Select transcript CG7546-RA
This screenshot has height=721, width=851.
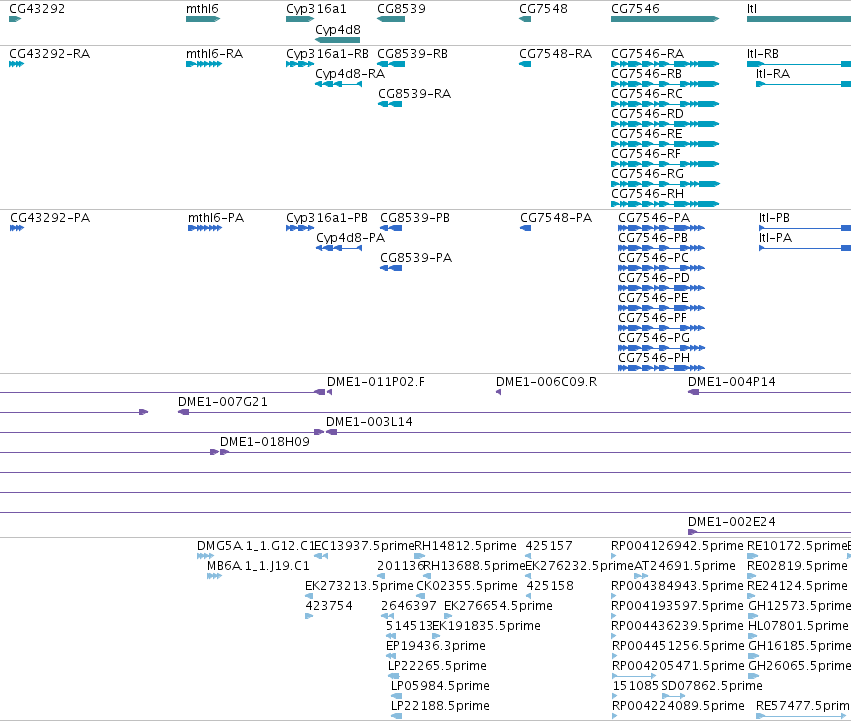665,64
